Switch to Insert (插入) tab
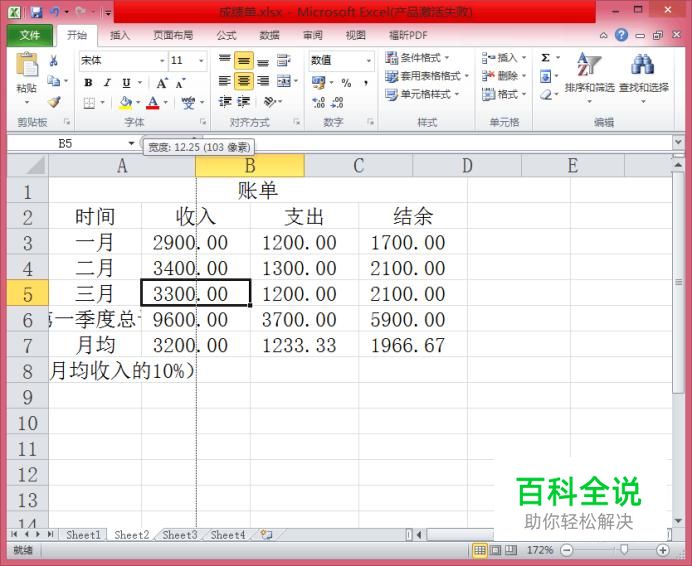692x566 pixels. coord(120,35)
